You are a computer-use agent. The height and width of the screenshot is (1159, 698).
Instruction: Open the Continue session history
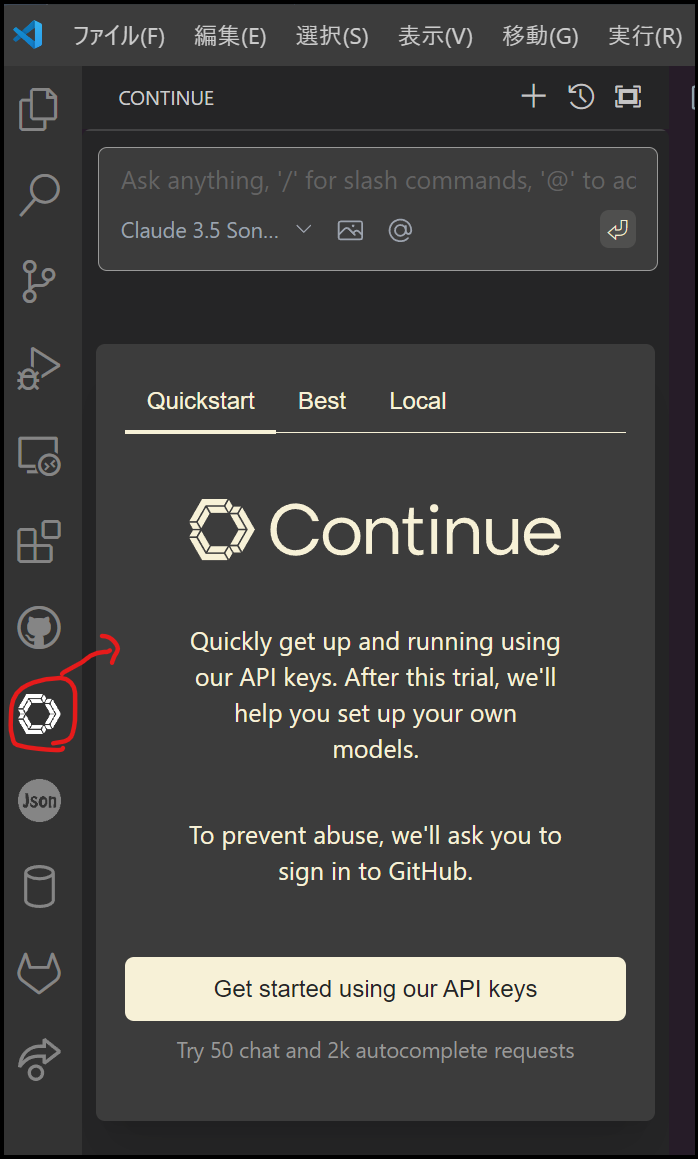581,97
